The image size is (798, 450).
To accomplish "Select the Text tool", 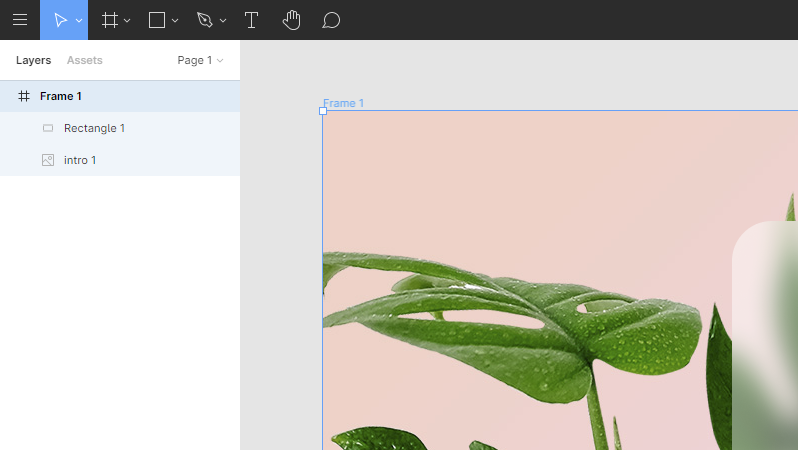I will point(251,20).
